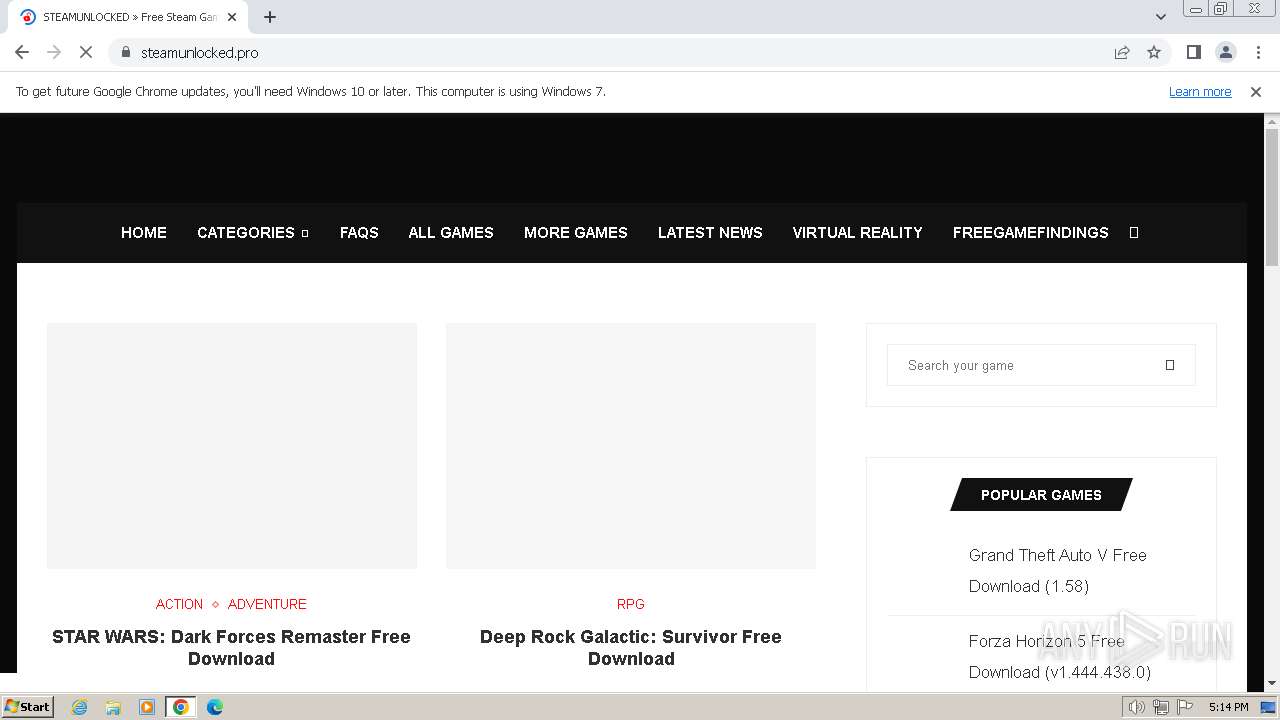Open STAR WARS: Dark Forces Remaster title
The height and width of the screenshot is (720, 1280).
point(231,647)
